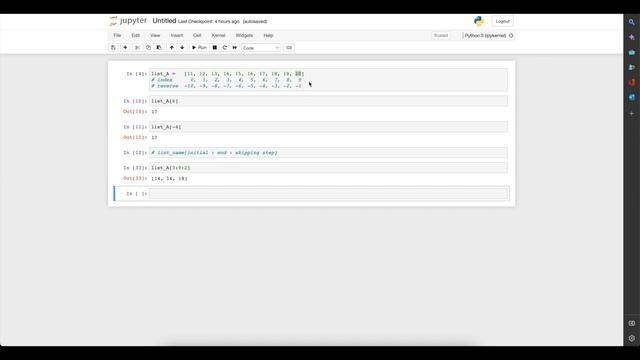Click the Python logo icon
This screenshot has height=360, width=640.
(479, 21)
